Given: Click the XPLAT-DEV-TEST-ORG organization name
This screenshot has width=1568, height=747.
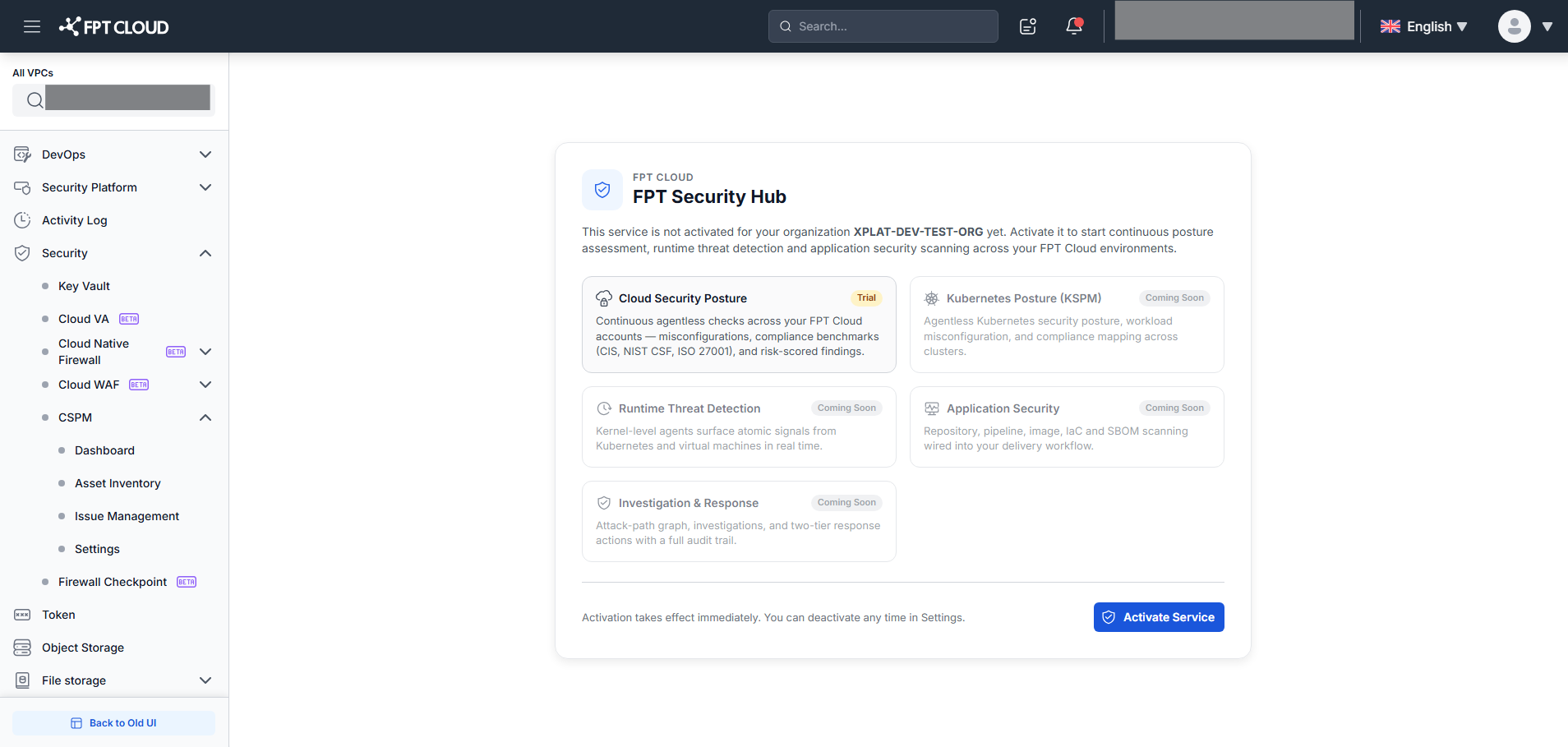Looking at the screenshot, I should (x=918, y=232).
